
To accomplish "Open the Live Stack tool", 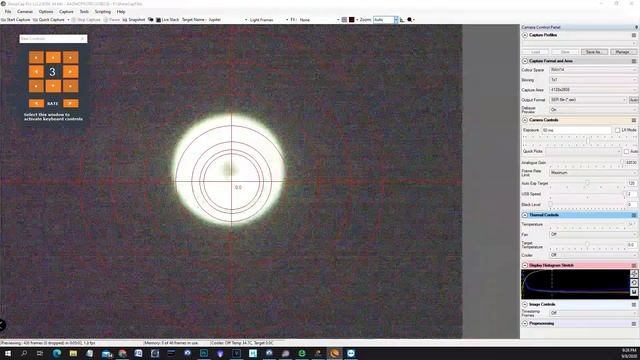I will [167, 20].
